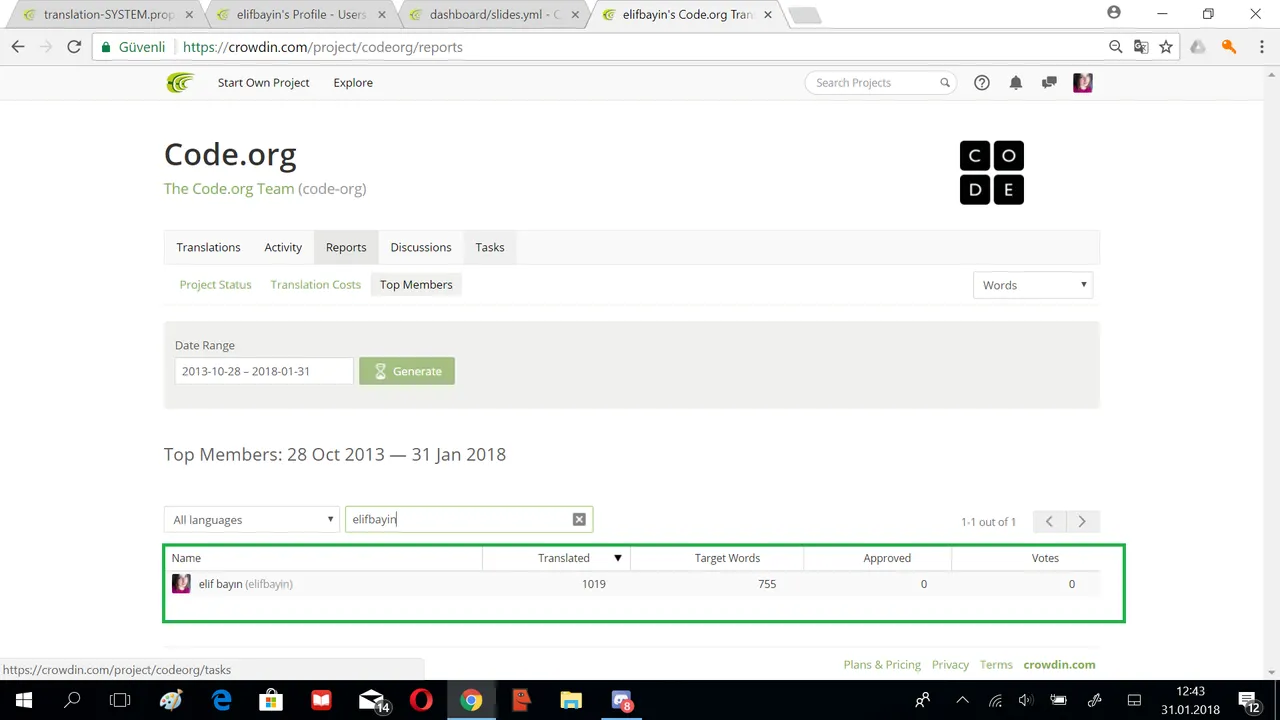Open Task View on taskbar
This screenshot has height=720, width=1280.
click(x=120, y=700)
